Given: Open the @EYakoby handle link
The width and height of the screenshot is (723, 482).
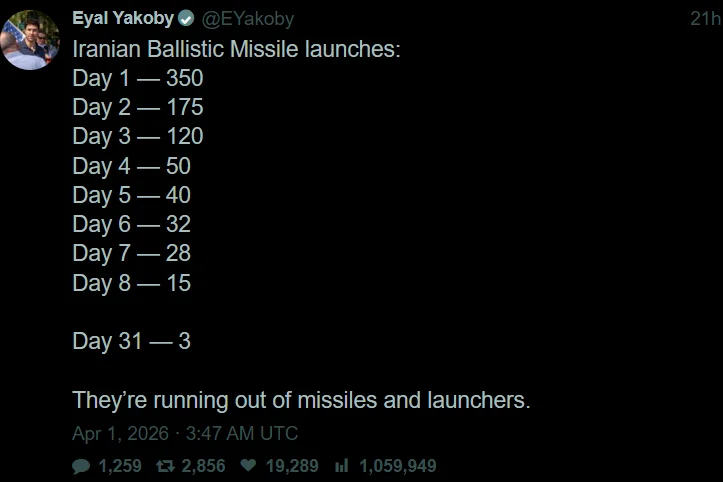Looking at the screenshot, I should (248, 19).
